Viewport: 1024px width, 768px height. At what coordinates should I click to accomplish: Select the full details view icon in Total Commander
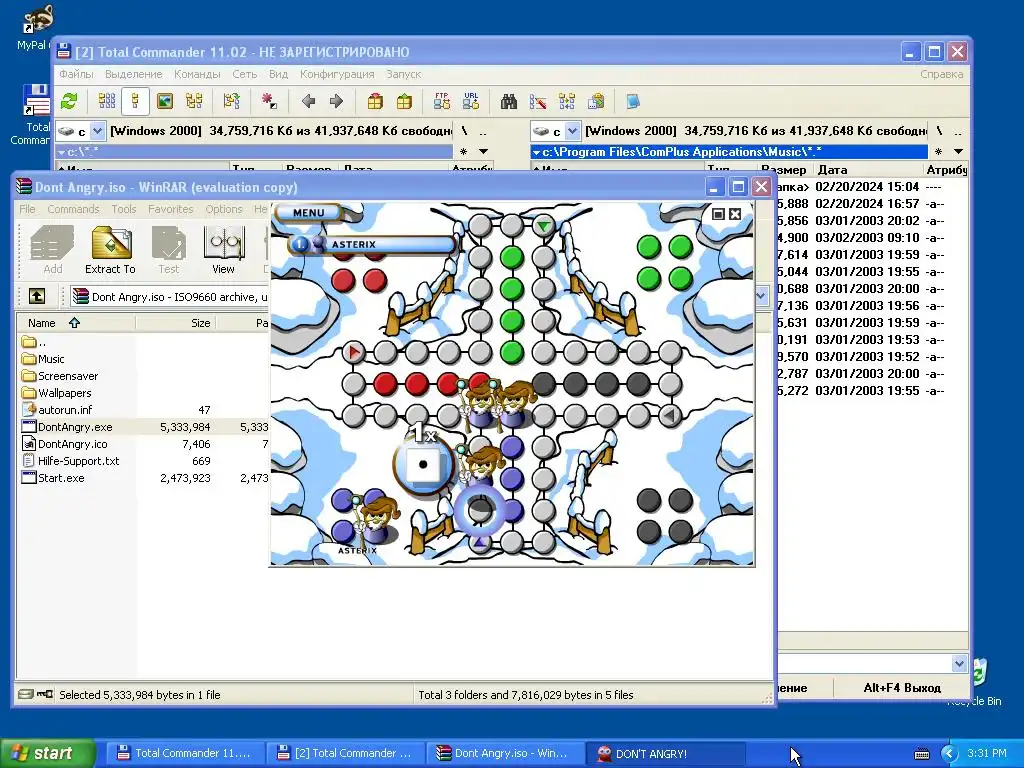point(135,101)
